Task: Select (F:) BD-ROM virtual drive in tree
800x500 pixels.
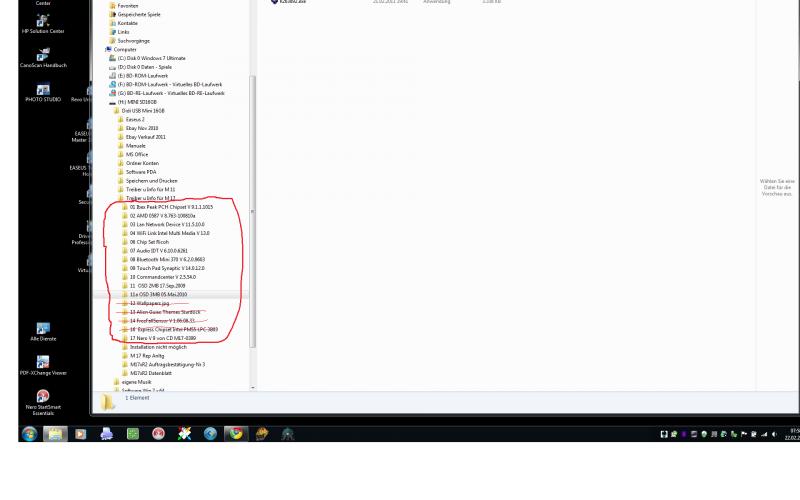Action: 166,84
